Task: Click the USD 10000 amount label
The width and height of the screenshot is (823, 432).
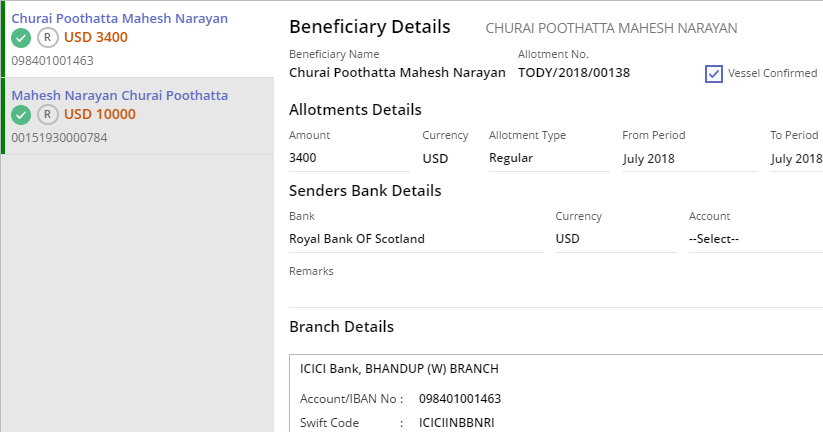Action: pos(100,114)
